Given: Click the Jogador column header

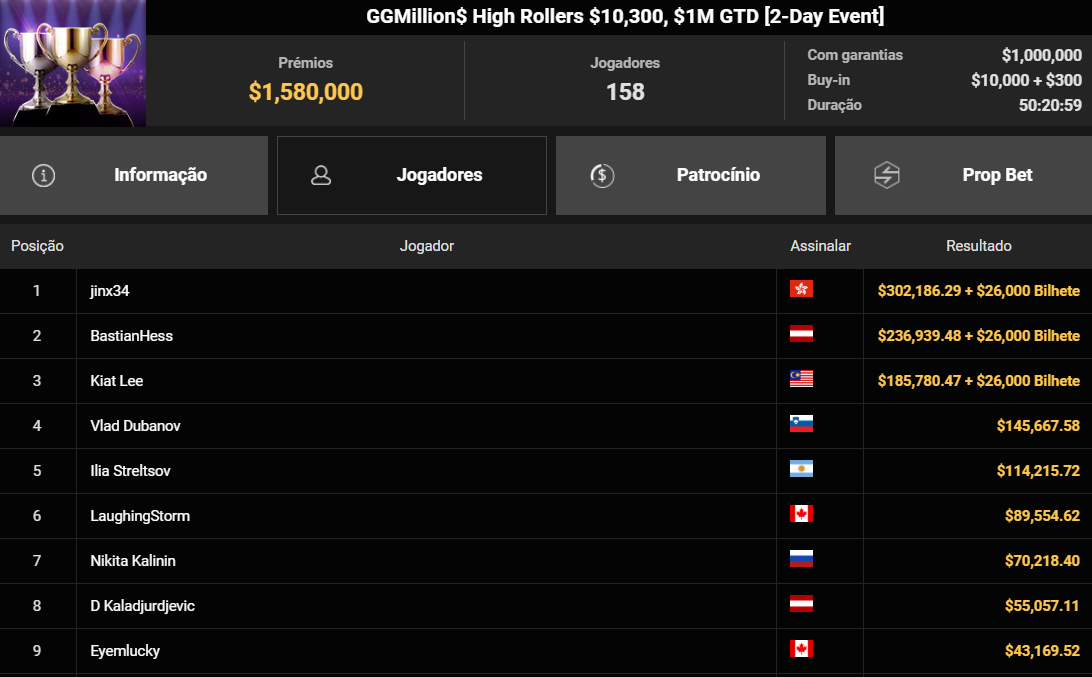Looking at the screenshot, I should click(426, 246).
